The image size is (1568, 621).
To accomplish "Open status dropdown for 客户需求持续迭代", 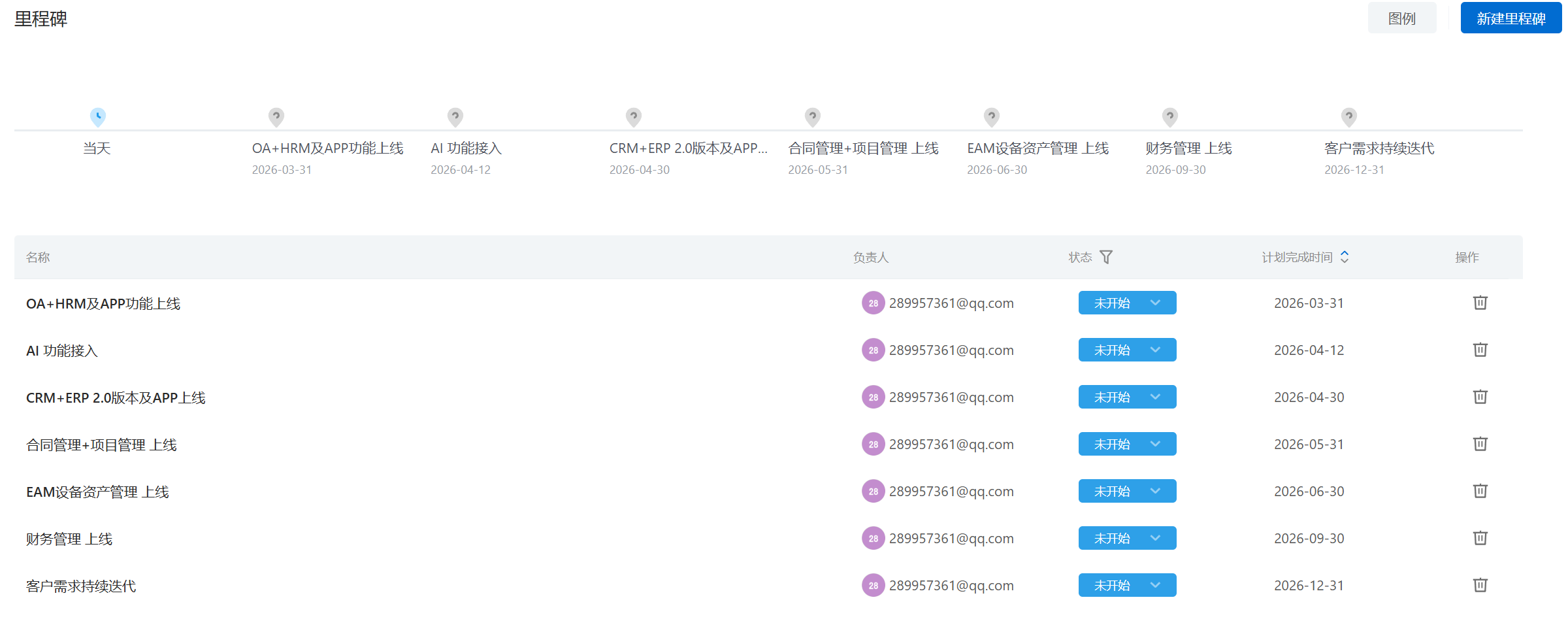I will click(x=1127, y=585).
